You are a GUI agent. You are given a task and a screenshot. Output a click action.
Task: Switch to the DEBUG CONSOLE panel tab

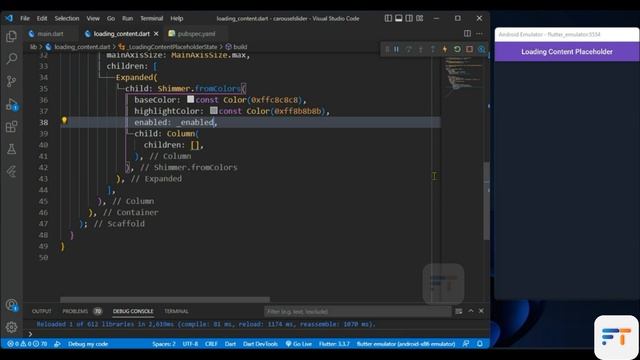[x=133, y=311]
